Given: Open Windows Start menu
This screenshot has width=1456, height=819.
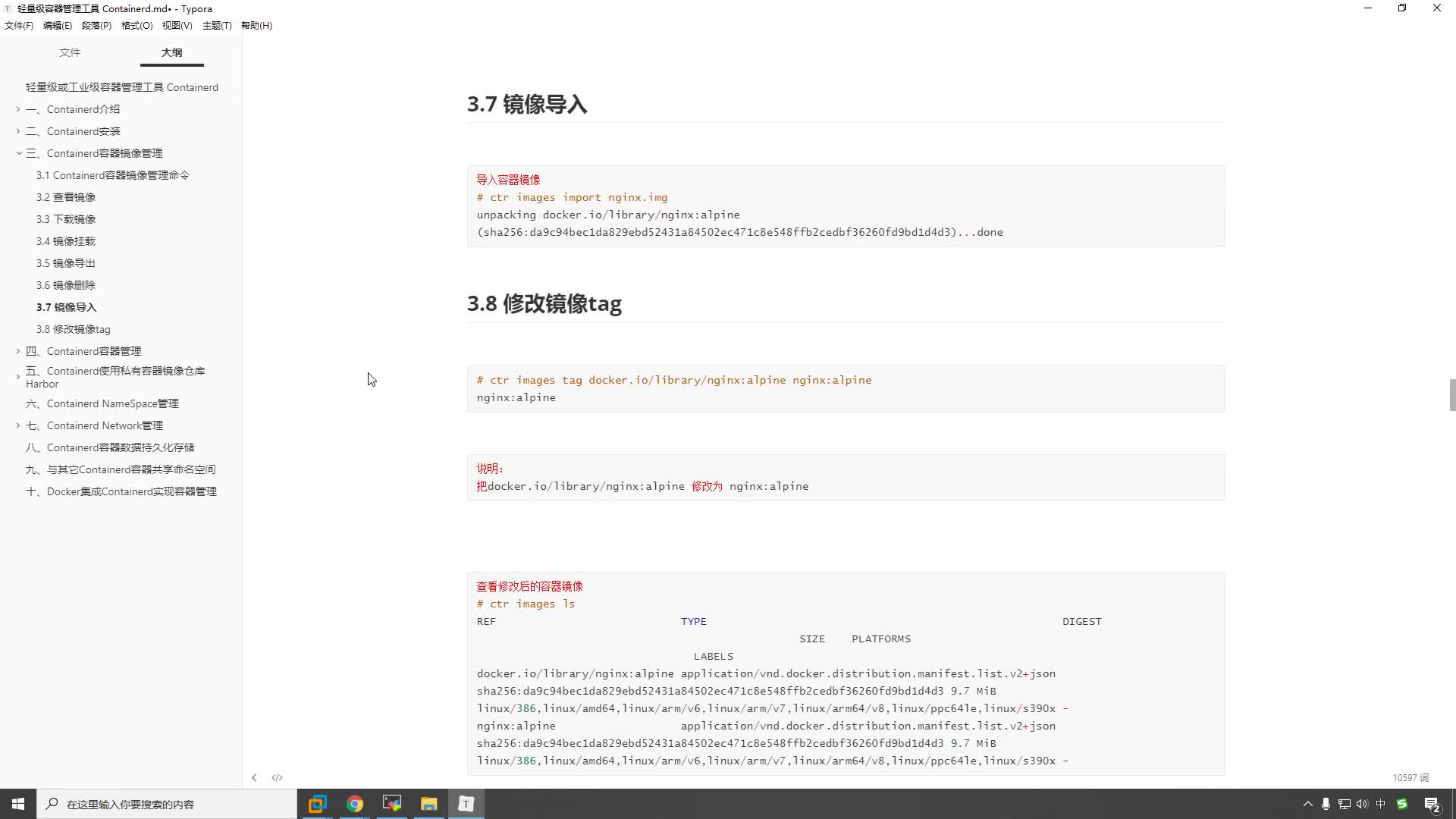Looking at the screenshot, I should (x=18, y=804).
